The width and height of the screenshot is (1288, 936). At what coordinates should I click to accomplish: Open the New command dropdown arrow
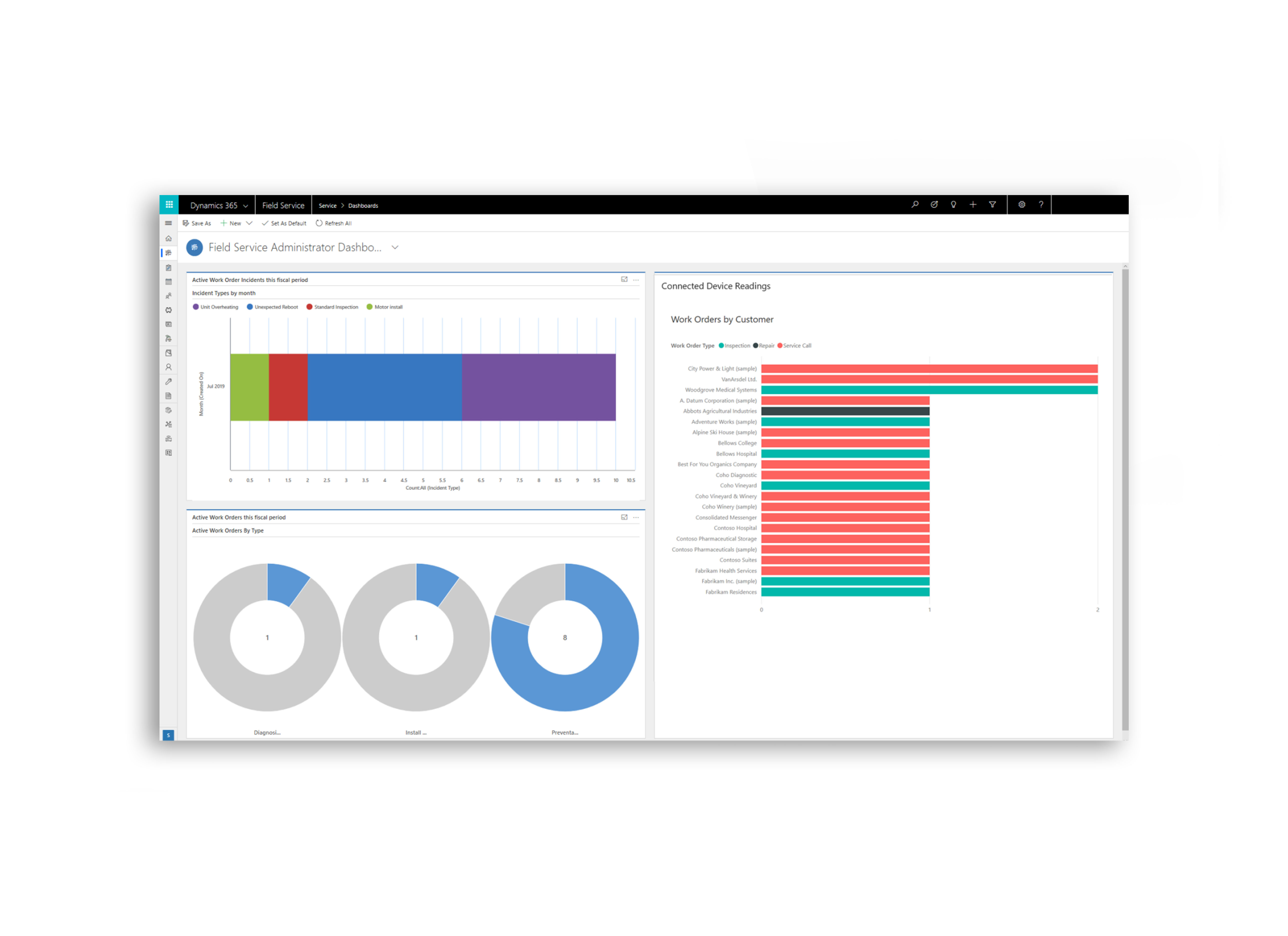click(x=249, y=223)
